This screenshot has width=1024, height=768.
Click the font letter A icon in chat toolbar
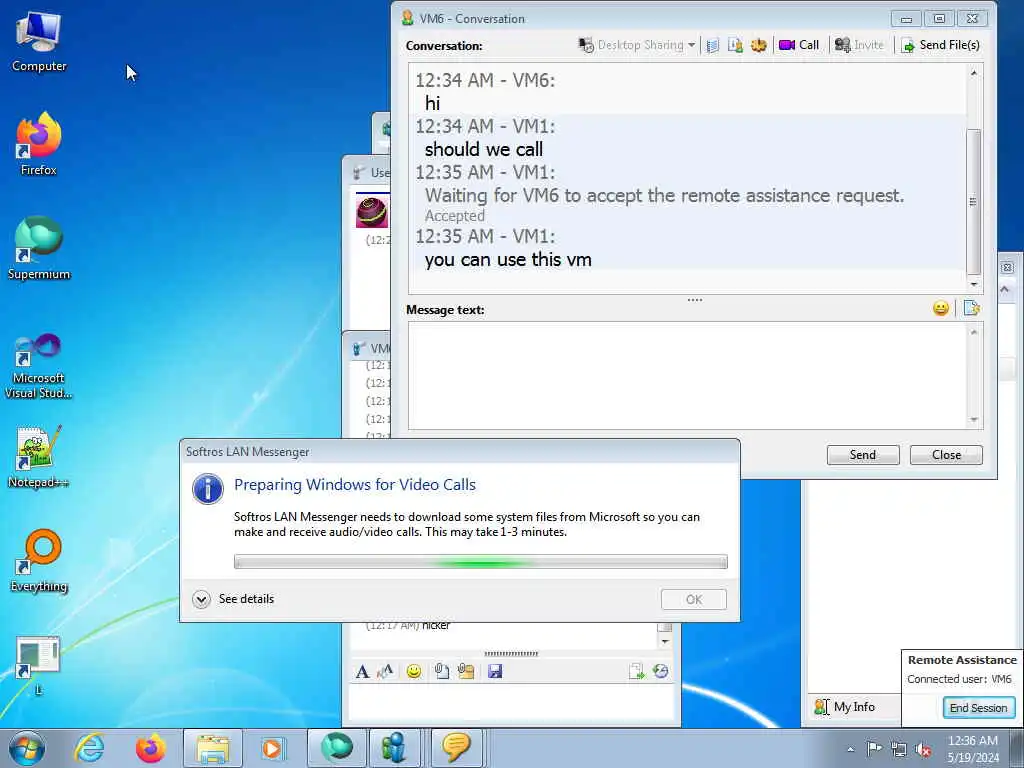pos(362,671)
